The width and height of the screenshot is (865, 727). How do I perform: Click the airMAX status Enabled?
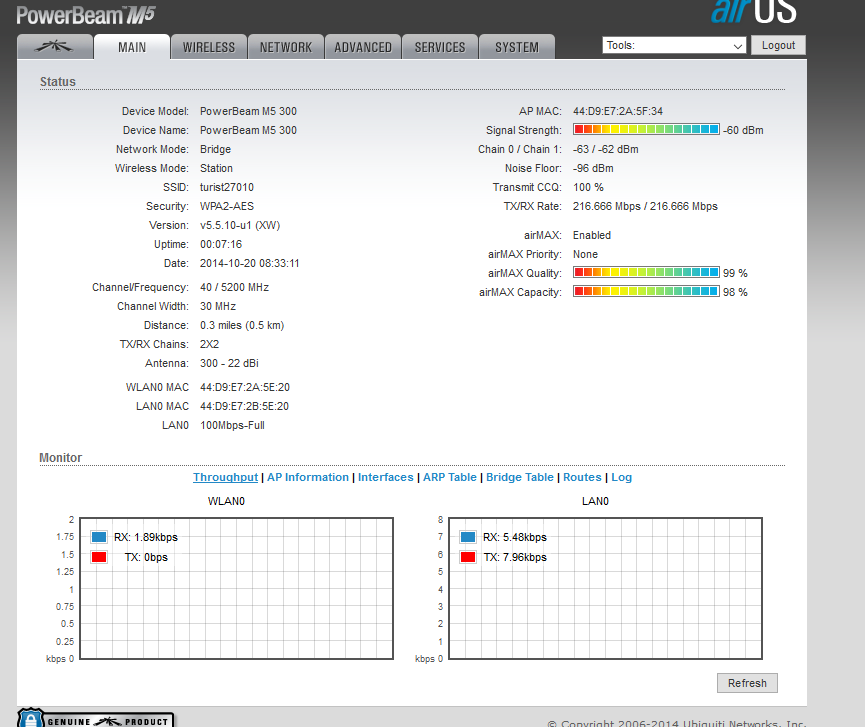[x=591, y=235]
